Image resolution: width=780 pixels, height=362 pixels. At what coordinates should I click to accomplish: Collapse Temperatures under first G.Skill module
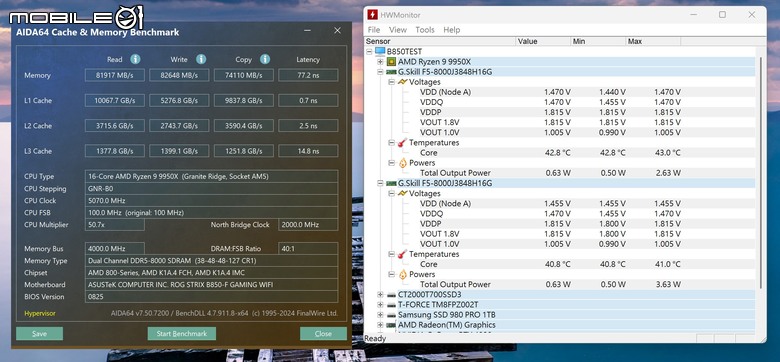pyautogui.click(x=391, y=143)
